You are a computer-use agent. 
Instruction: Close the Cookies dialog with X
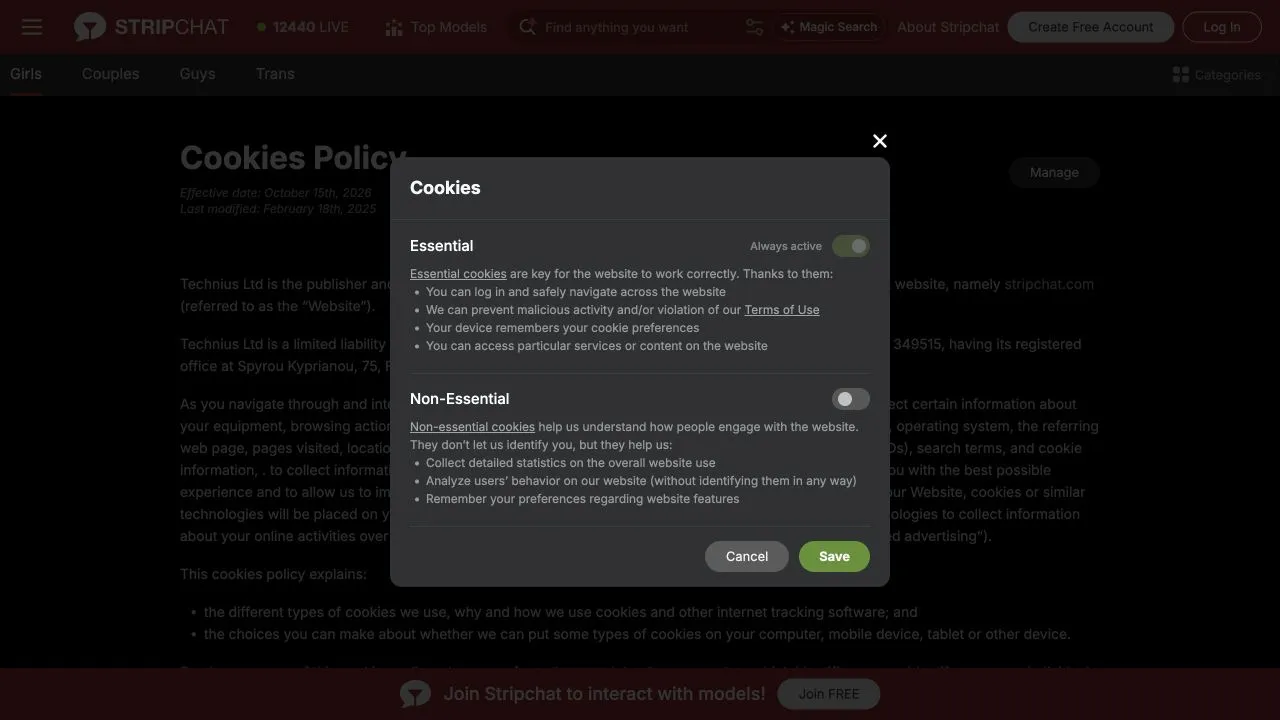(x=880, y=141)
